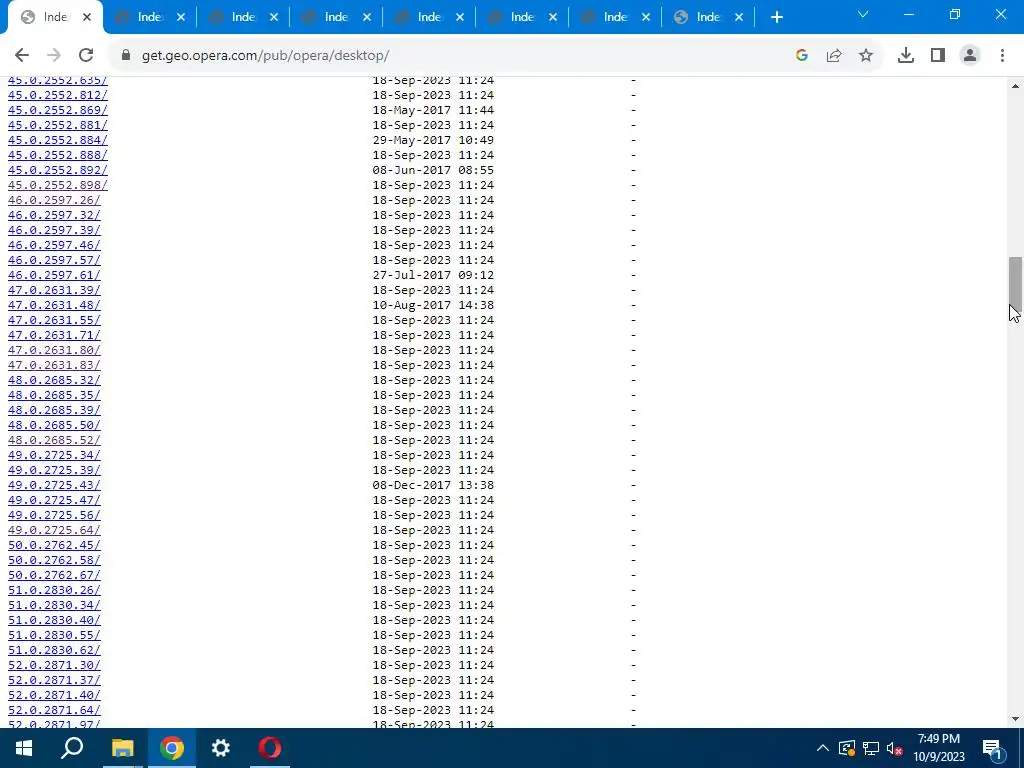
Task: Click the forward navigation arrow
Action: (x=54, y=56)
